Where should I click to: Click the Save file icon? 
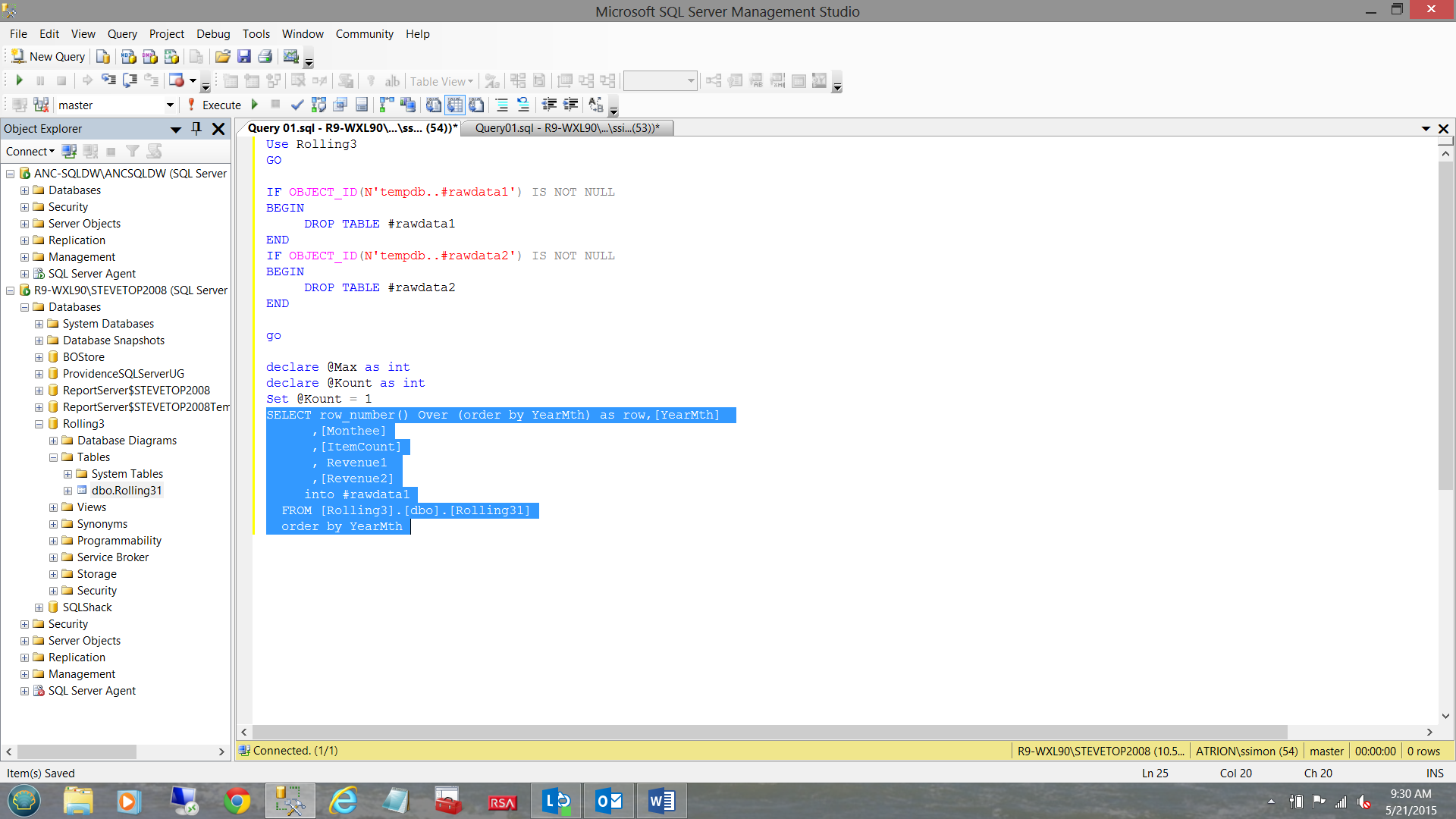point(243,57)
